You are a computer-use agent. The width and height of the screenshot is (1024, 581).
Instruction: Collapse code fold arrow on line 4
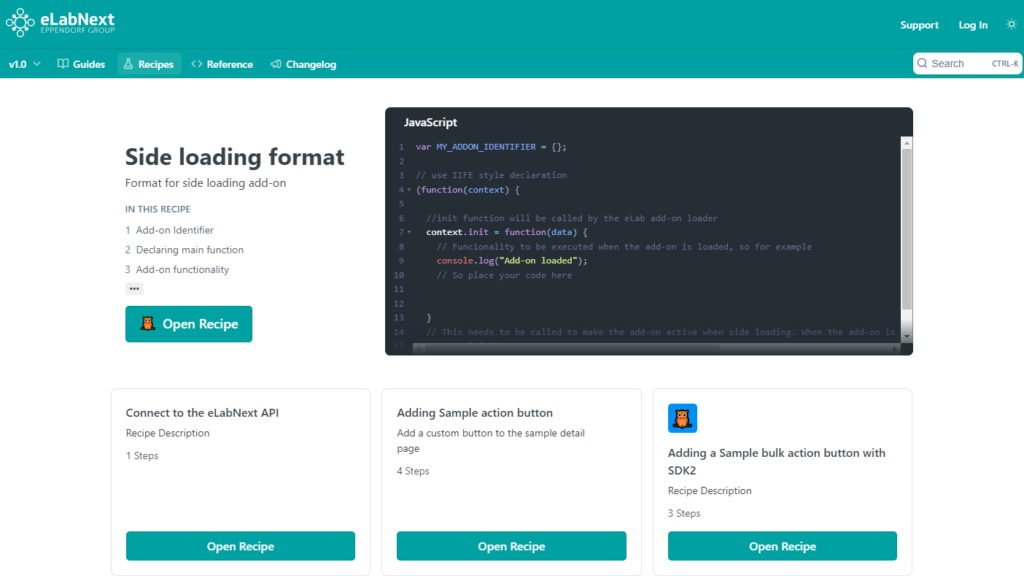(x=409, y=190)
